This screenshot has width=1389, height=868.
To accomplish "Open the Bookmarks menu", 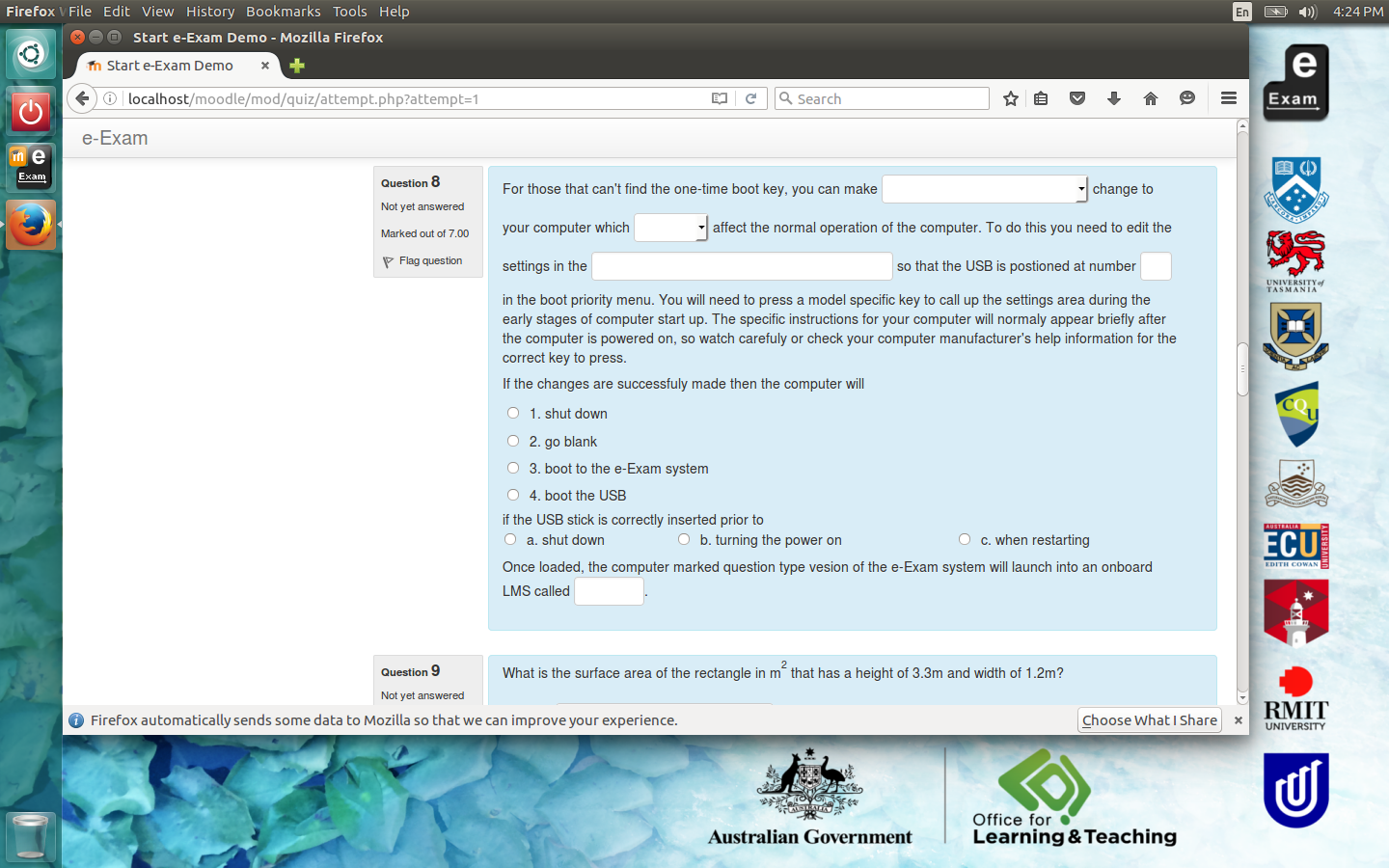I will coord(283,12).
